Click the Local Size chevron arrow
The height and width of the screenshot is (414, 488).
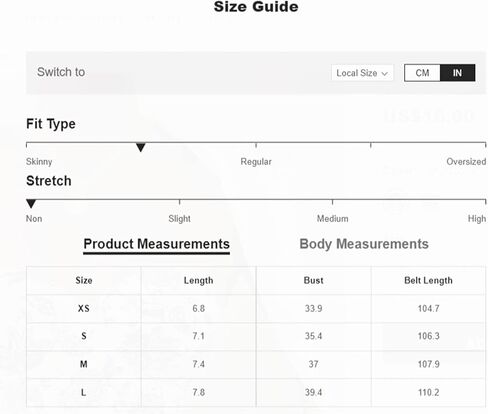[385, 73]
